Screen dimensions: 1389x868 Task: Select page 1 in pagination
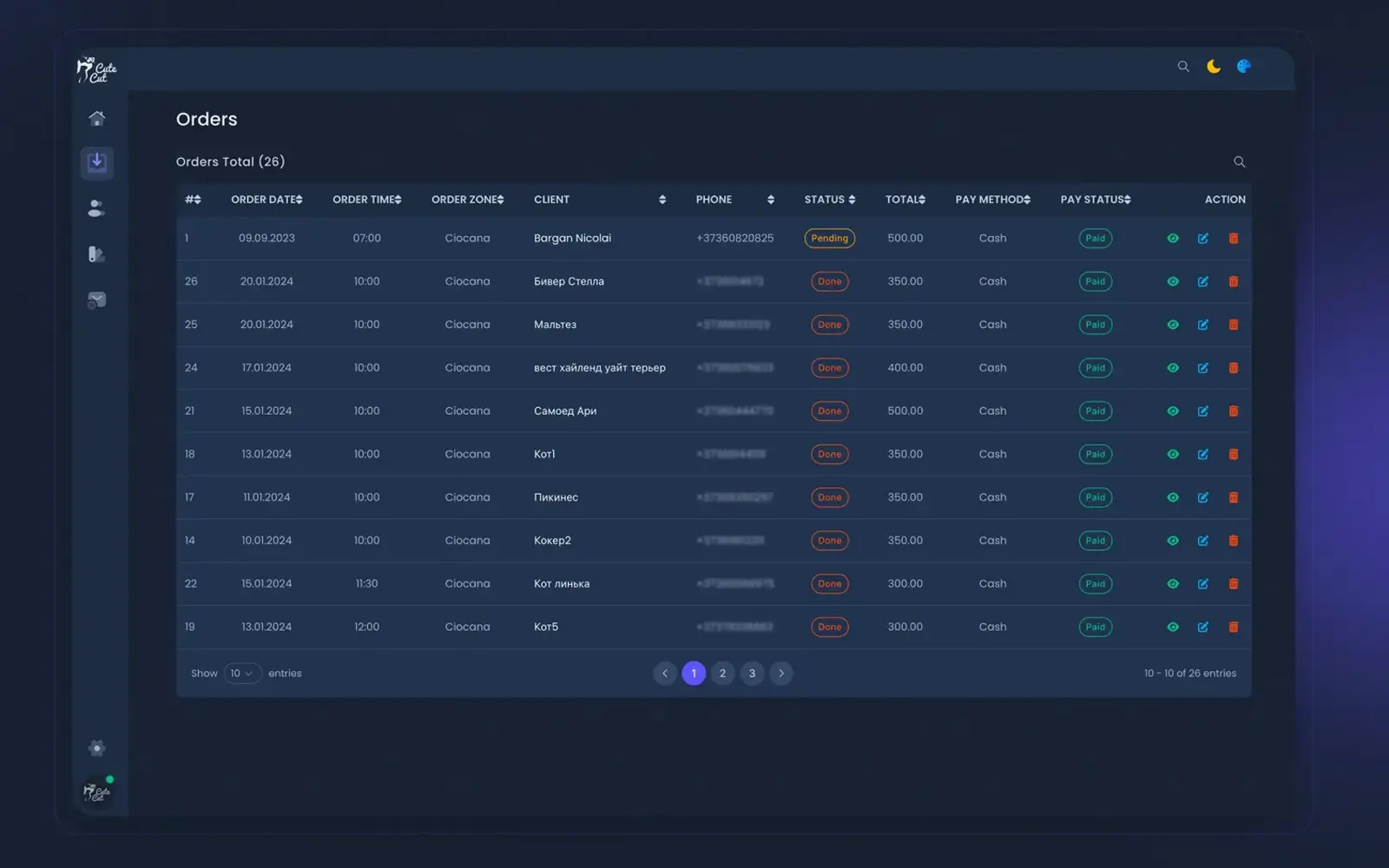(x=694, y=674)
